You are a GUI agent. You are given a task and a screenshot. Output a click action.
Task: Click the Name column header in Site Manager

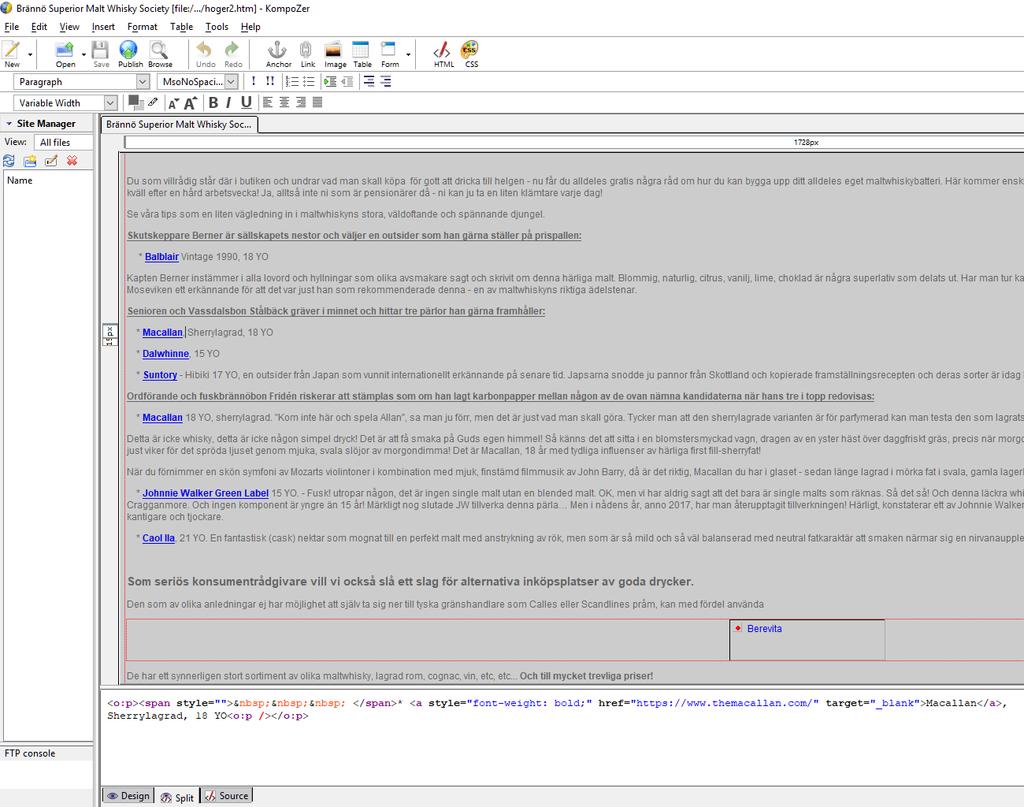pyautogui.click(x=48, y=180)
